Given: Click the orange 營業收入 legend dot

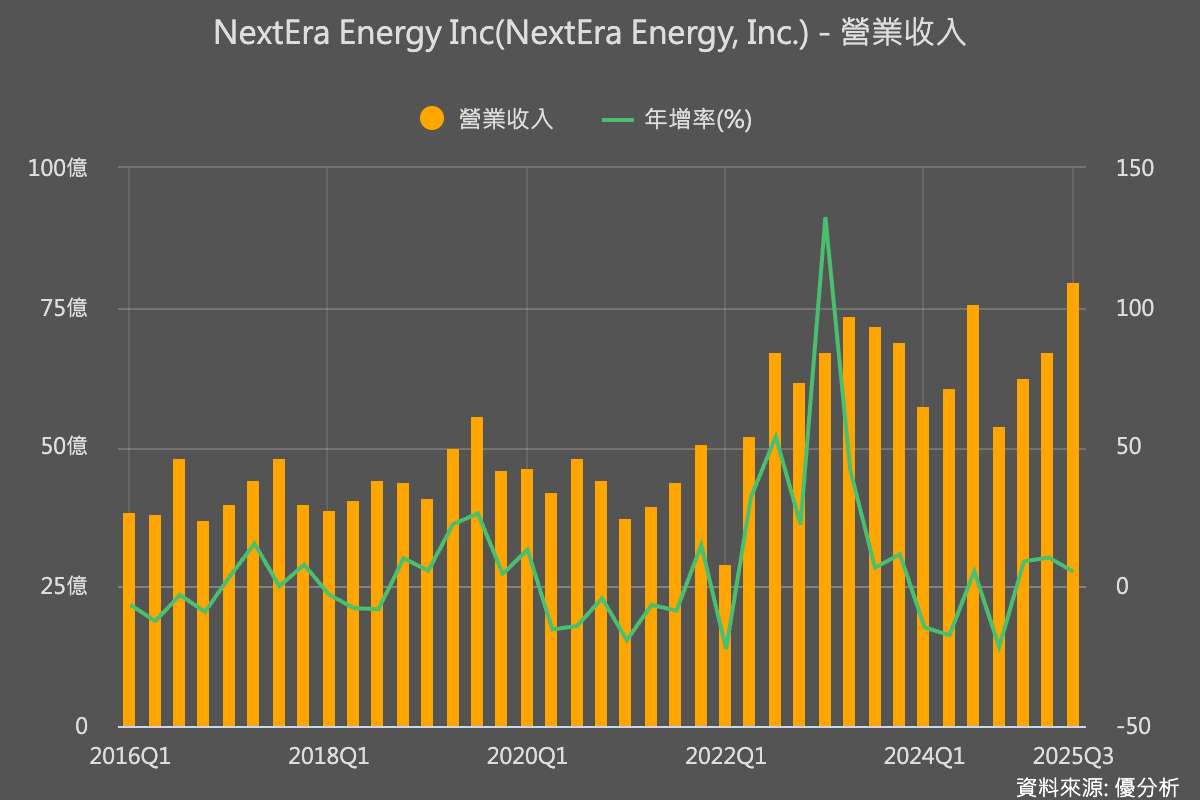Looking at the screenshot, I should pos(431,117).
